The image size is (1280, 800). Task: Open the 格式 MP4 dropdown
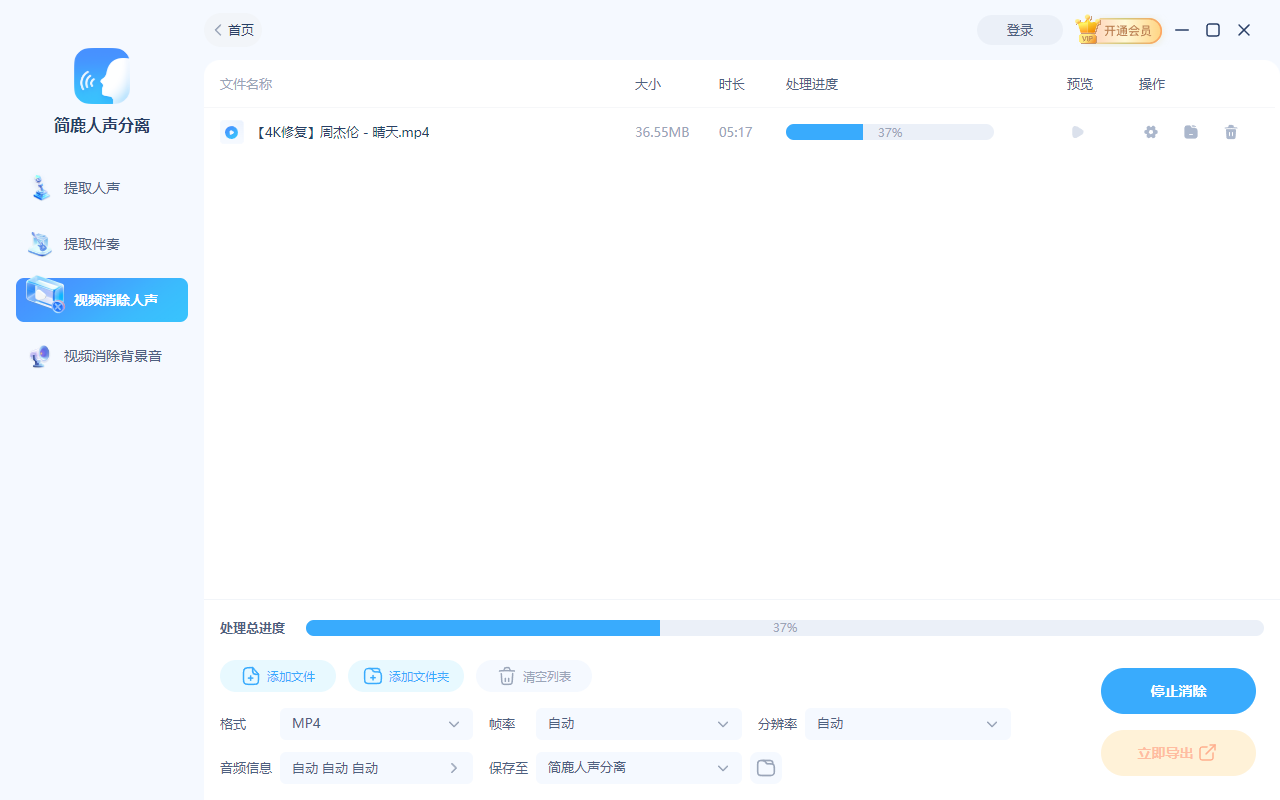point(376,723)
